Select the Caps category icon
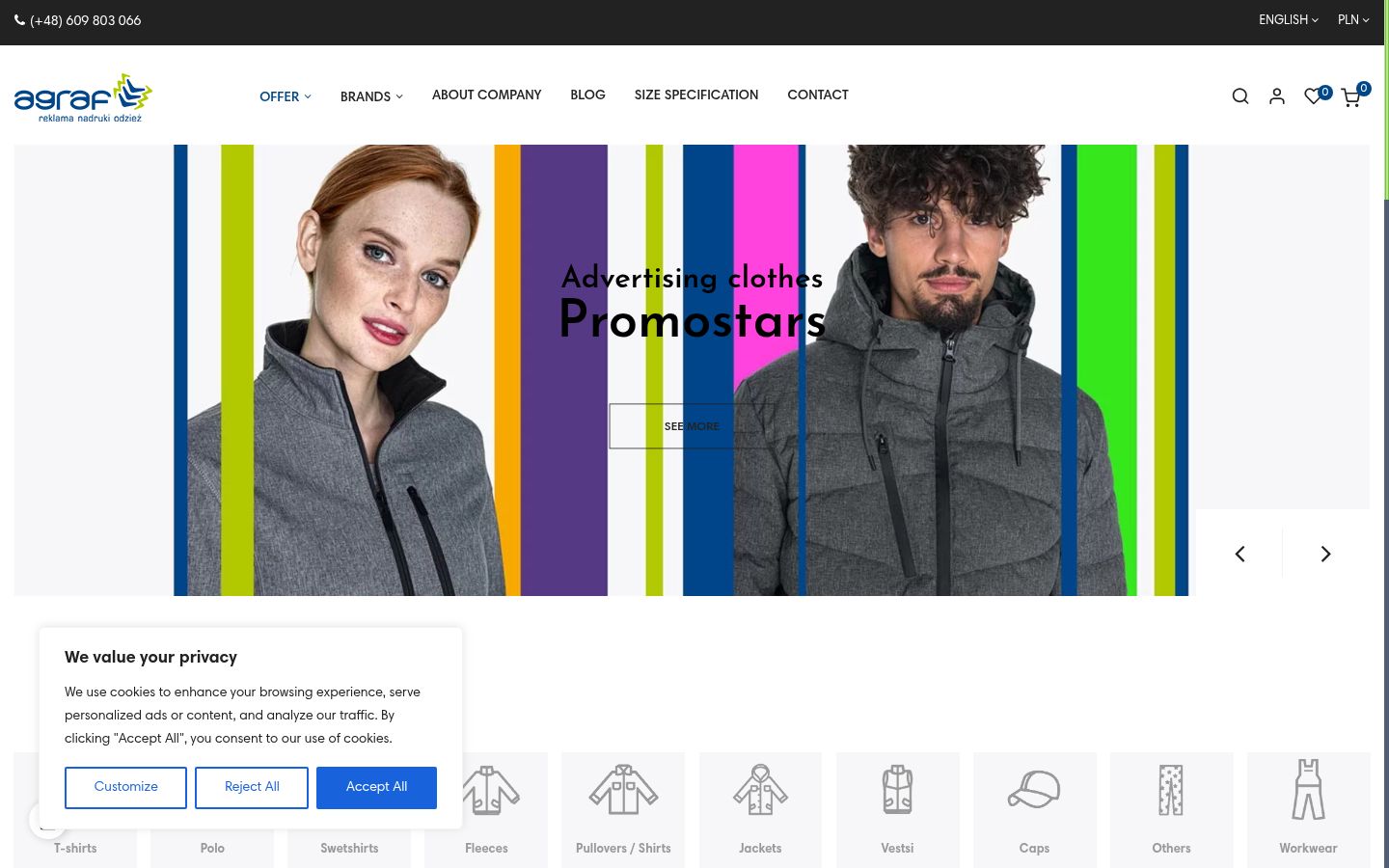This screenshot has width=1389, height=868. [1034, 790]
